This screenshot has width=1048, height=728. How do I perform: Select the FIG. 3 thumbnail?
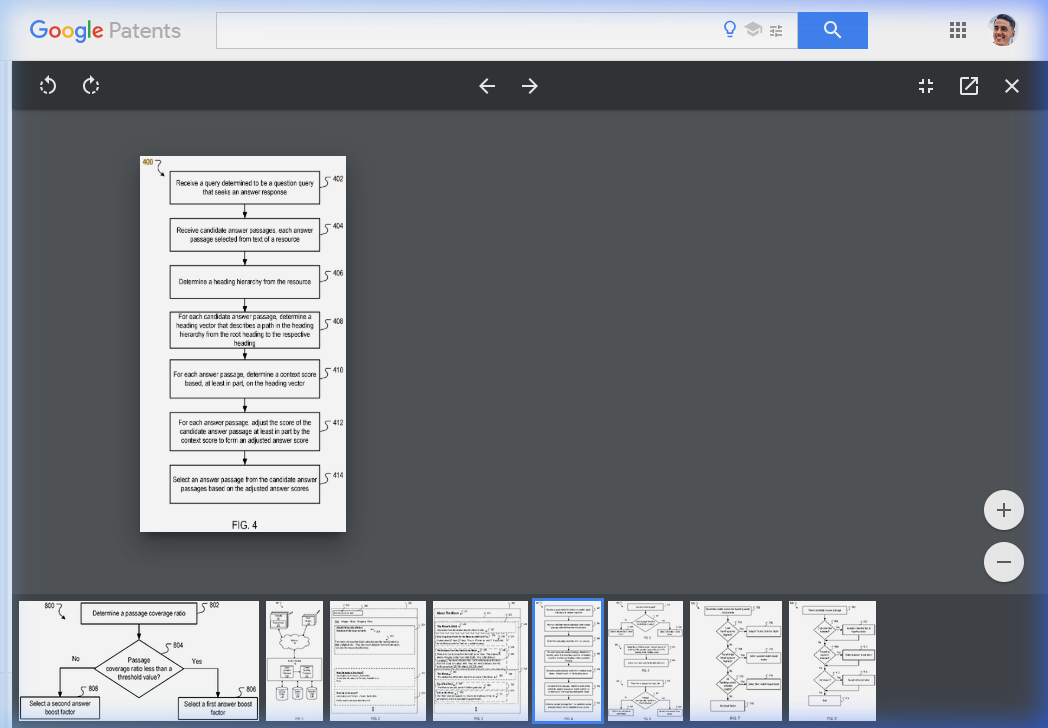(x=480, y=660)
